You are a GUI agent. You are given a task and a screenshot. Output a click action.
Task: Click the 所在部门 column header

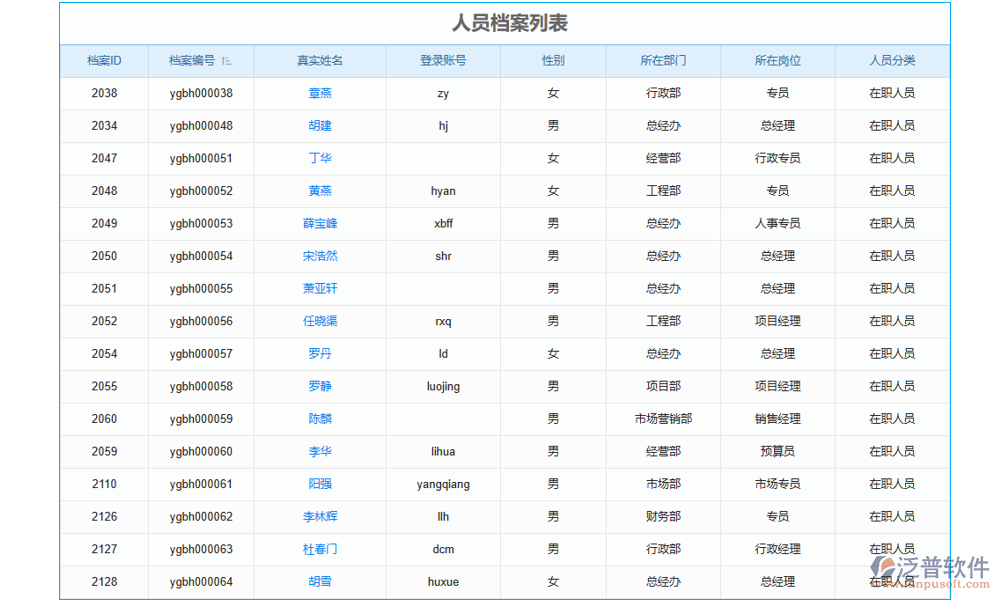click(664, 60)
